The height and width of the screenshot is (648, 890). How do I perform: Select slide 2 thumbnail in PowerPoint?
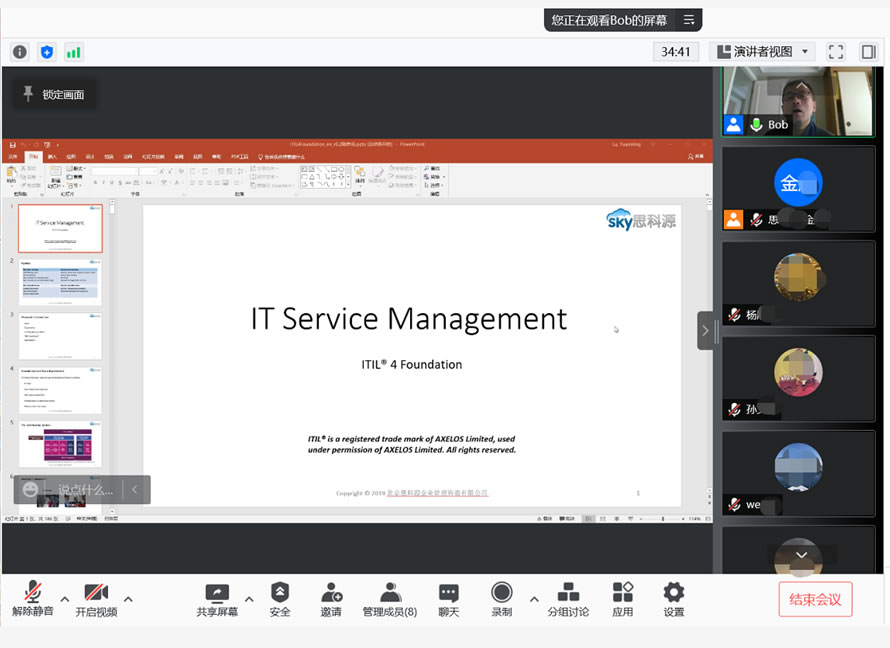coord(60,282)
